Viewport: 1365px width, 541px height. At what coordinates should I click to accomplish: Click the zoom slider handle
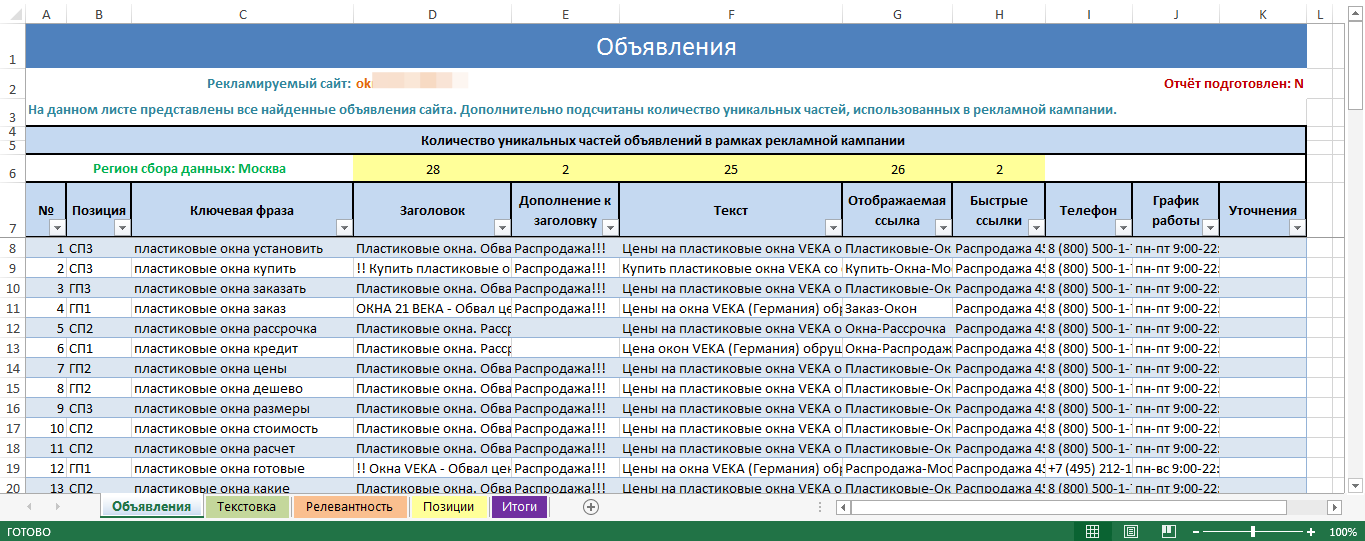click(x=1253, y=531)
